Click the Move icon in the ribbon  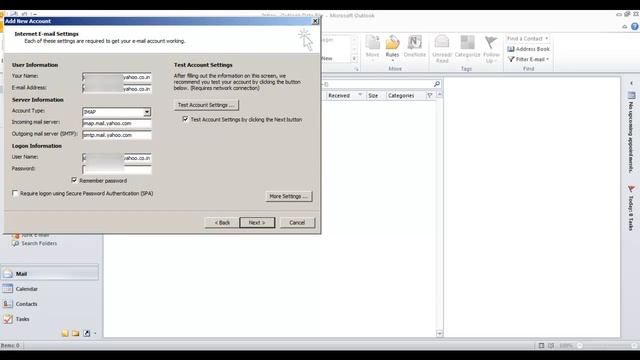(372, 42)
